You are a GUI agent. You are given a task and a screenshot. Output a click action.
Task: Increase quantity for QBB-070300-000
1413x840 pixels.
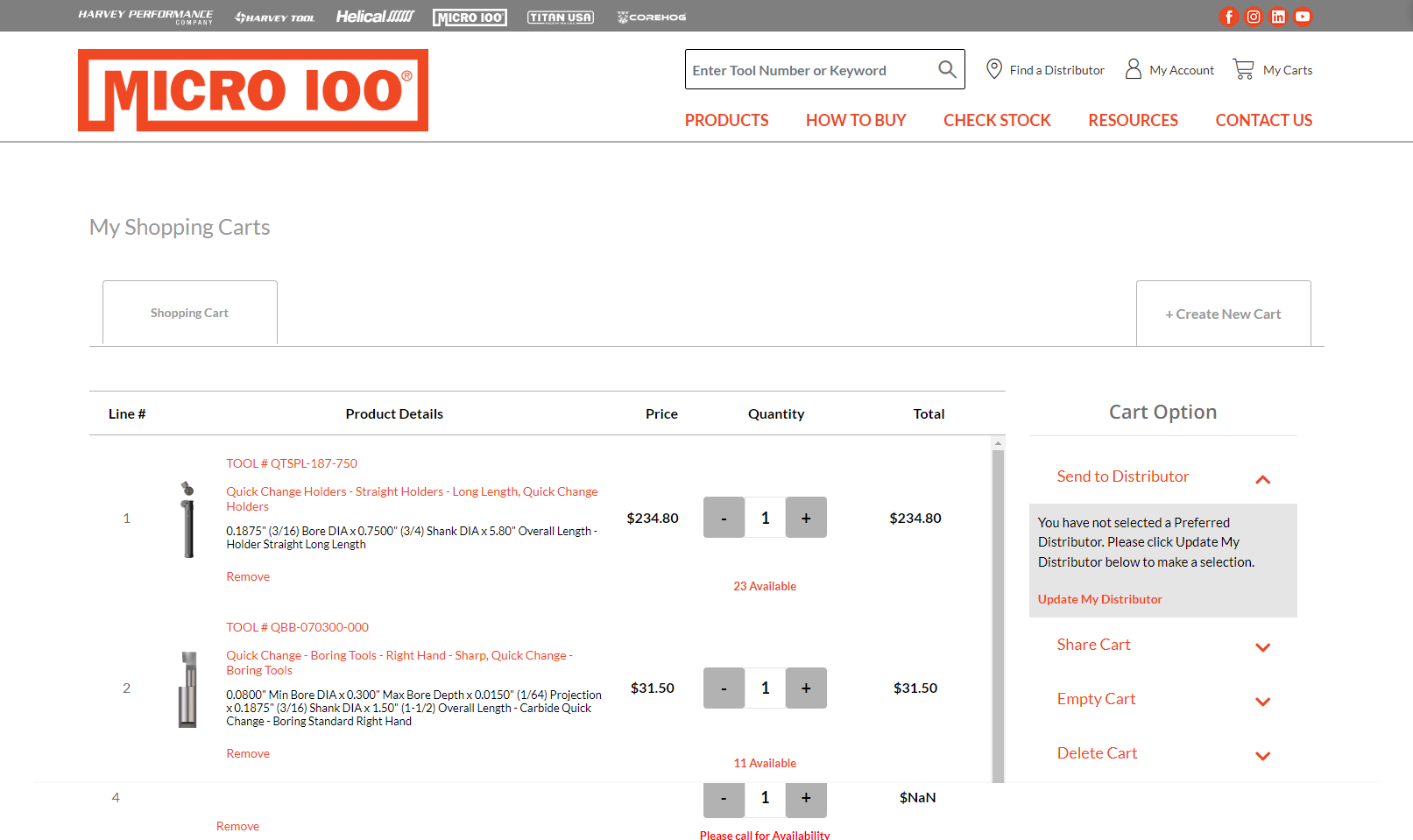coord(805,688)
